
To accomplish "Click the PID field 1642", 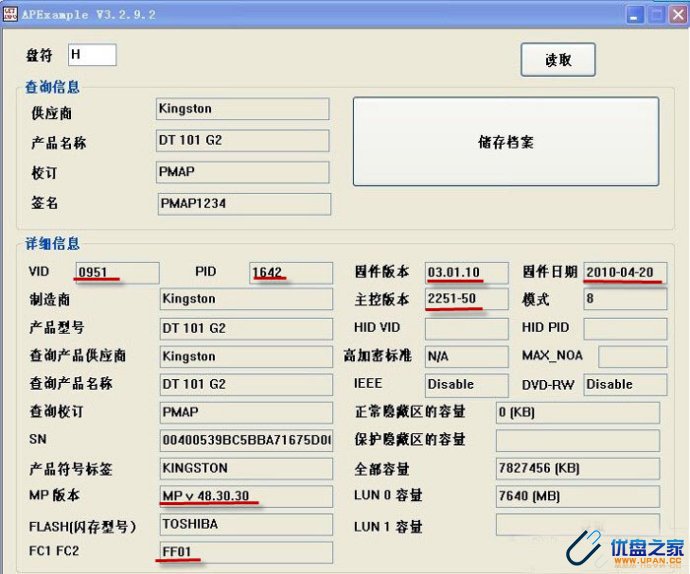I will [291, 273].
